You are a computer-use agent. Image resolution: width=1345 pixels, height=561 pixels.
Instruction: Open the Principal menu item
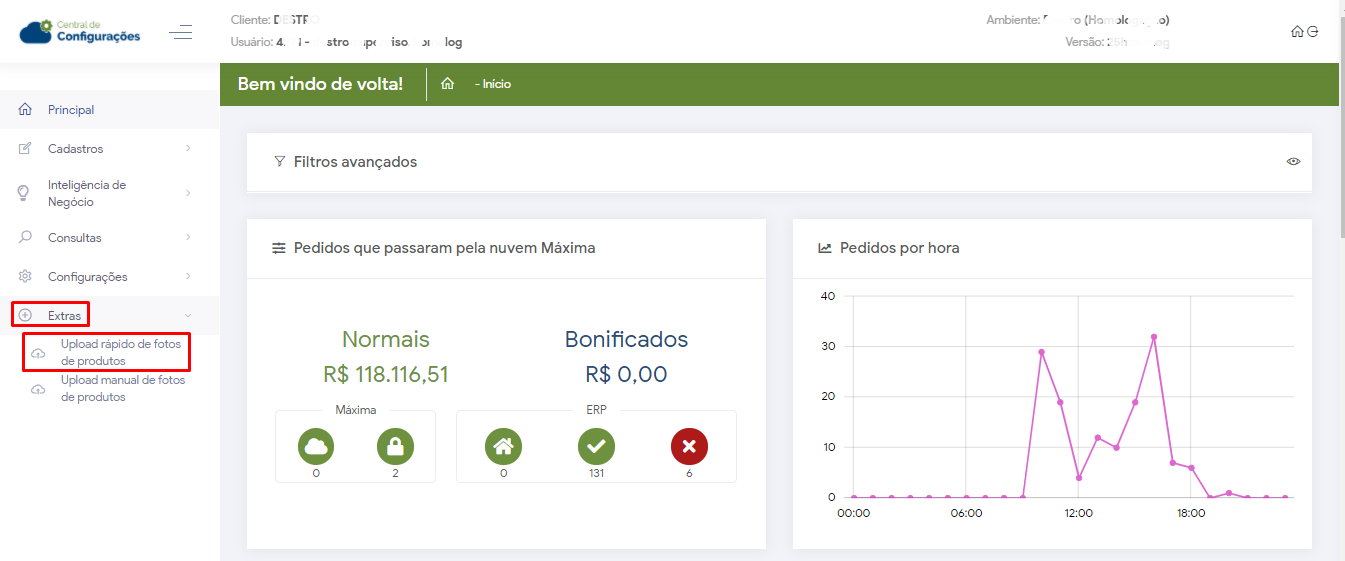click(x=71, y=110)
